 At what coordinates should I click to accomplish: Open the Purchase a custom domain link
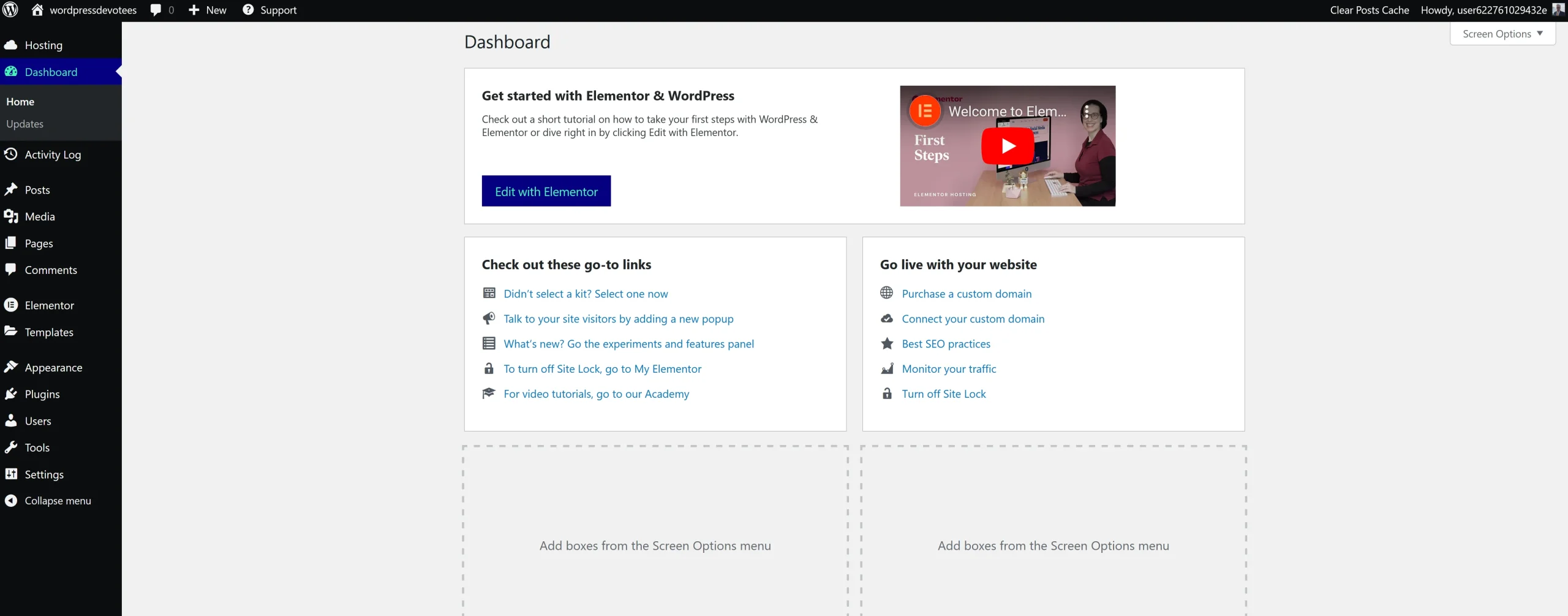pos(967,294)
